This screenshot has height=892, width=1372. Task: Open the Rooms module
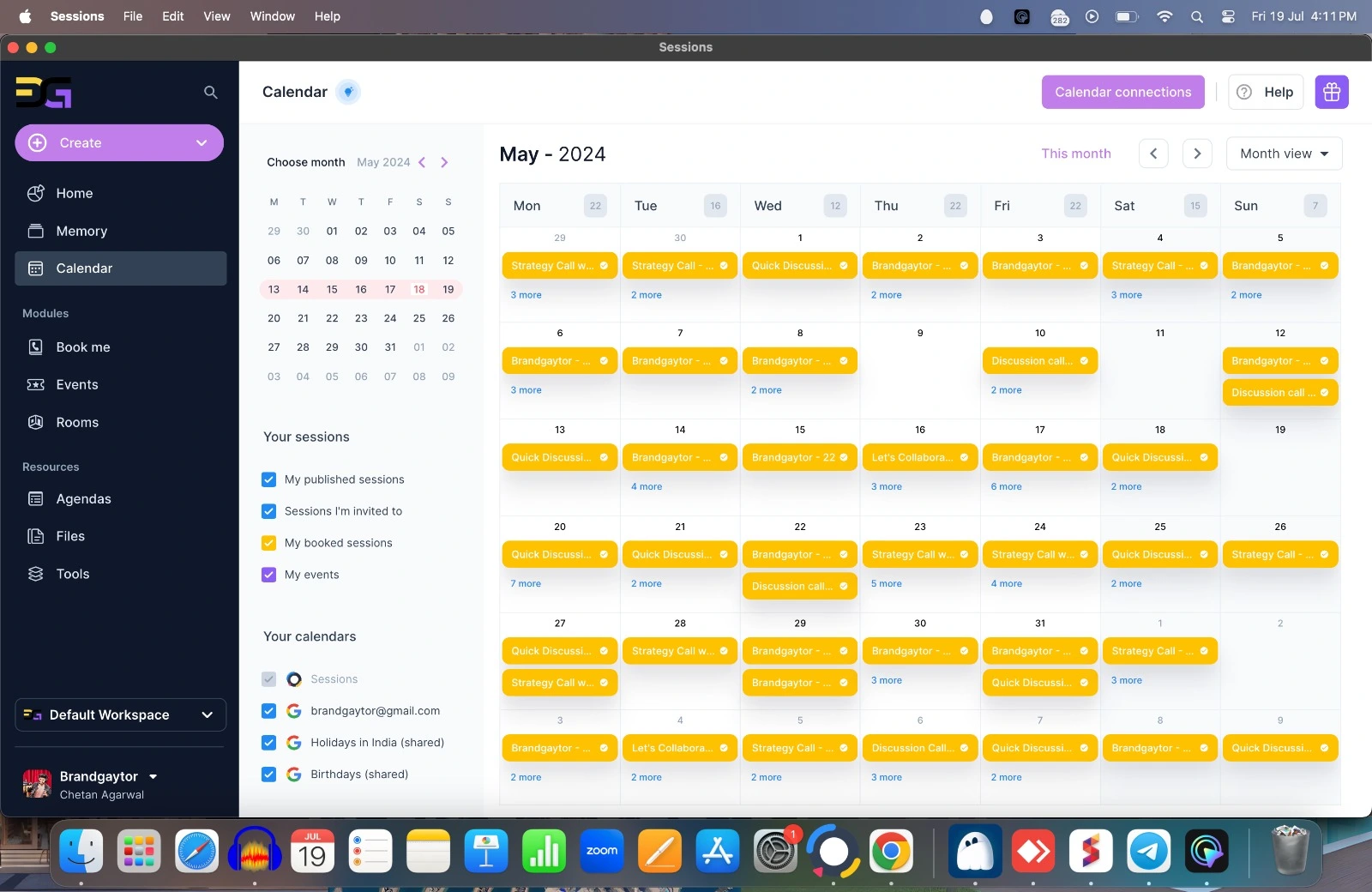point(77,422)
